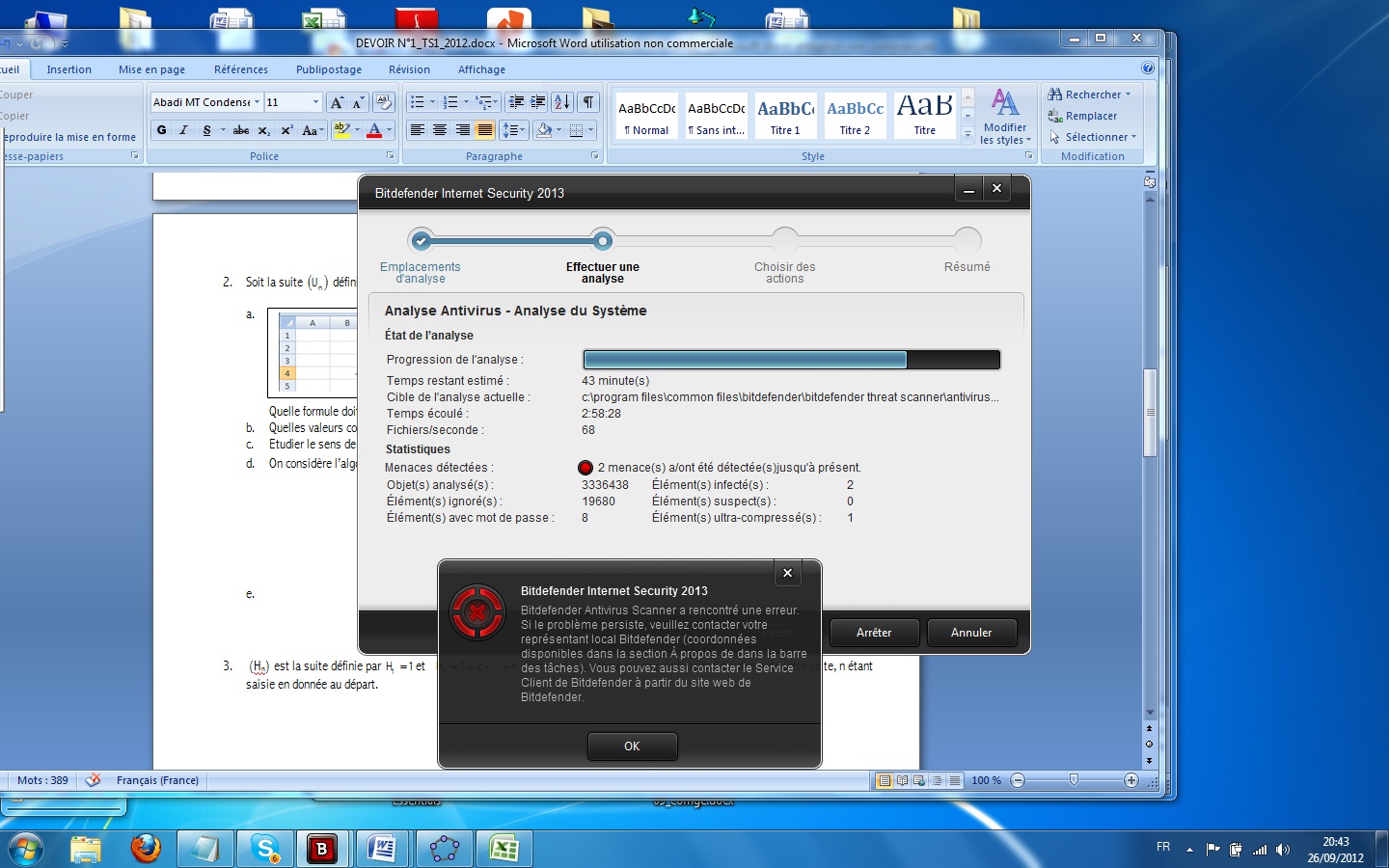The image size is (1389, 868).
Task: Apply yellow text highlight color
Action: tap(341, 130)
